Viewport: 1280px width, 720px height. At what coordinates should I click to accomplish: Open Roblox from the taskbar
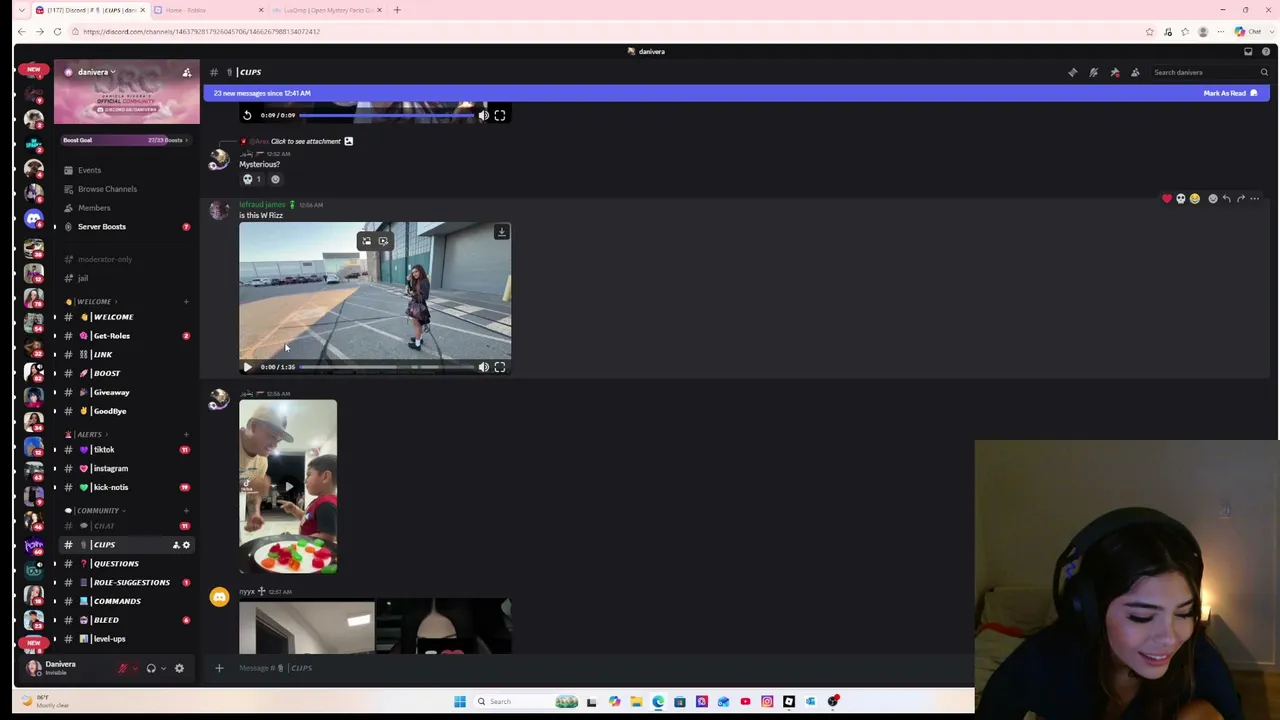(789, 701)
